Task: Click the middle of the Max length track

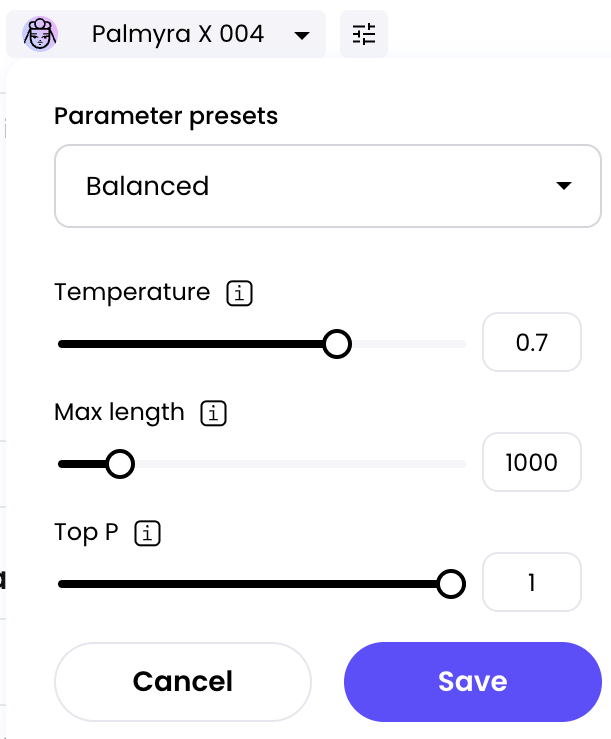Action: point(262,464)
